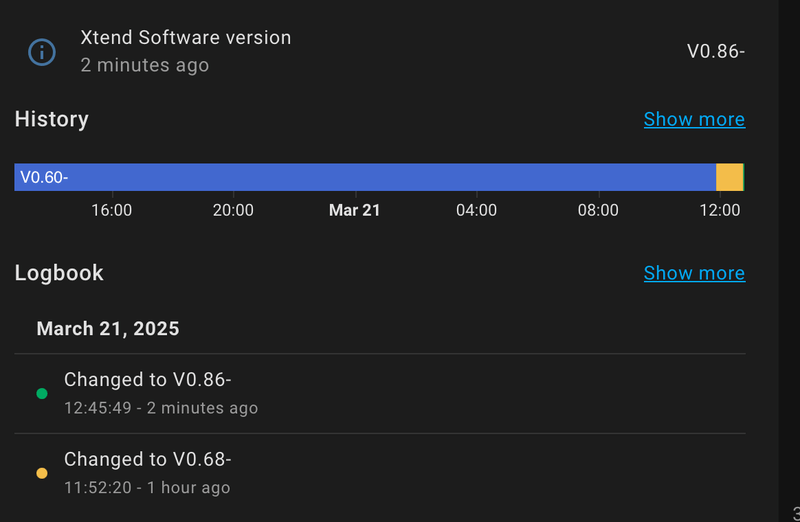Screen dimensions: 800x522
Task: Click the 11:52:20 logbook timestamp
Action: coord(98,488)
